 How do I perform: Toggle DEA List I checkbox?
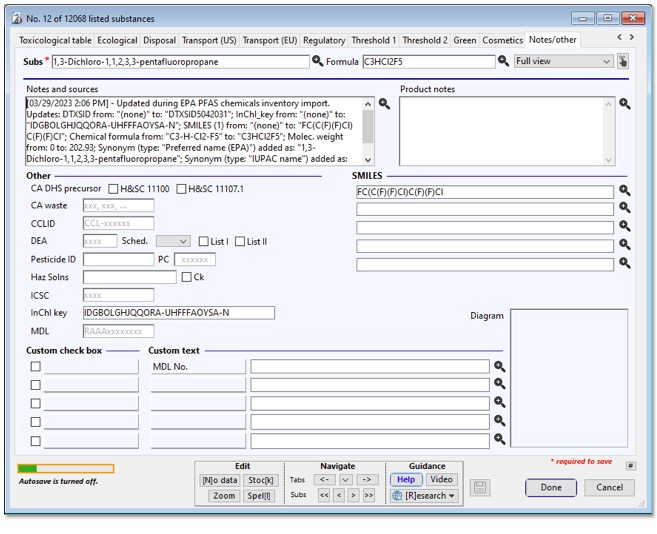click(204, 241)
